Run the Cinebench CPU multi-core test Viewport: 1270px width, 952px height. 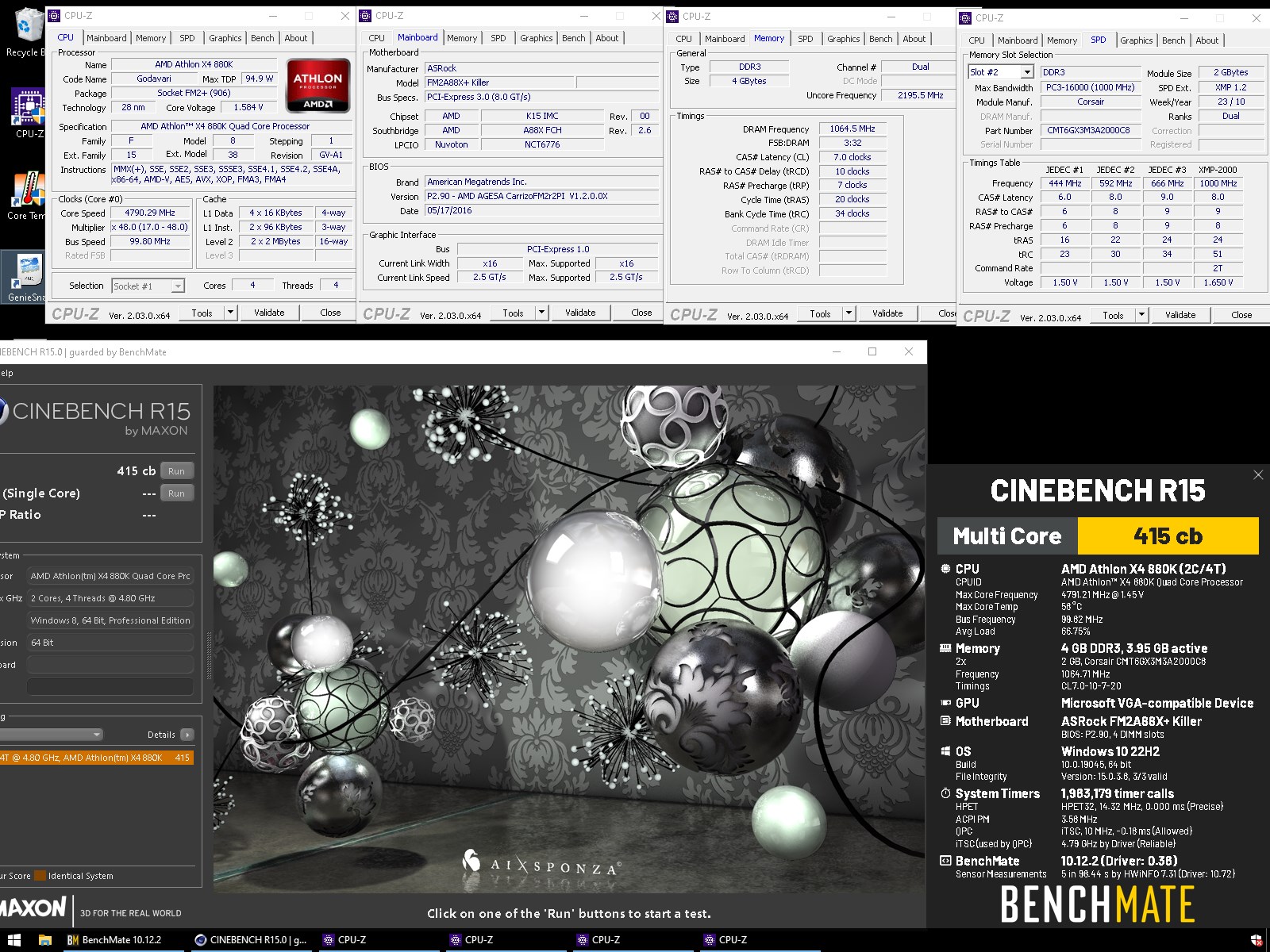pyautogui.click(x=176, y=471)
